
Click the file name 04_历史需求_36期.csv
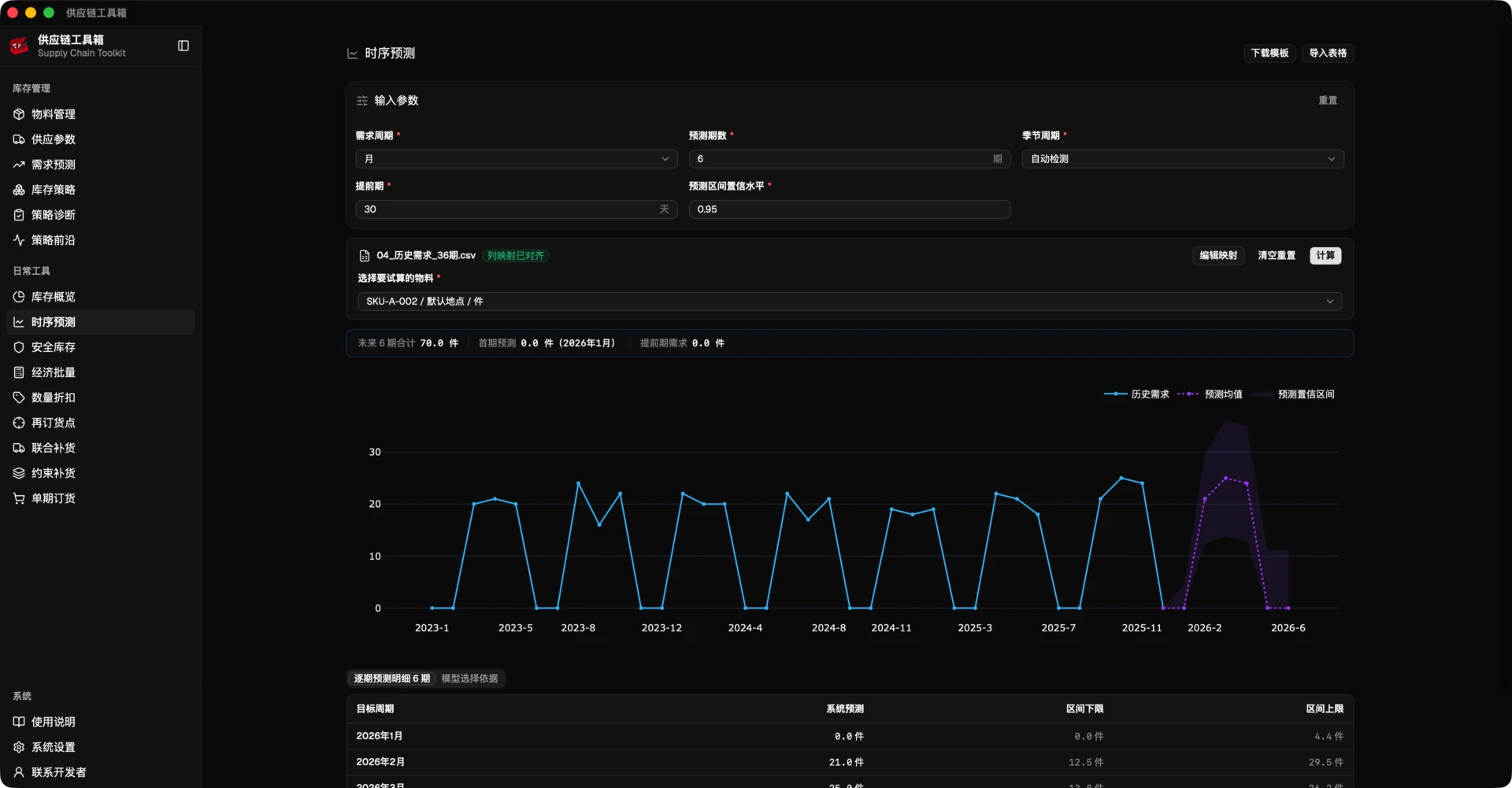(426, 256)
